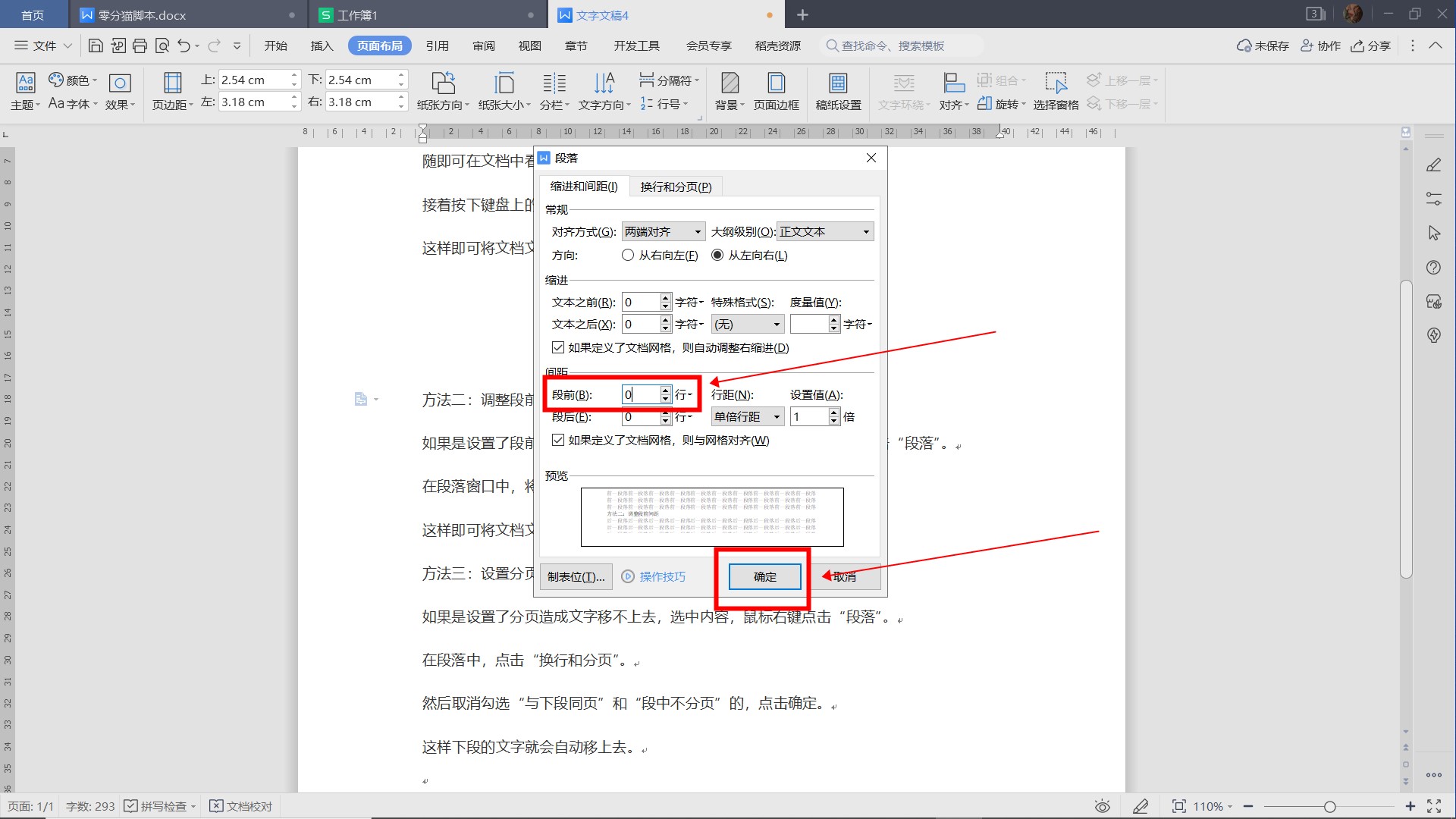Click the 确定 button in the dialog
The width and height of the screenshot is (1456, 819).
click(x=764, y=577)
